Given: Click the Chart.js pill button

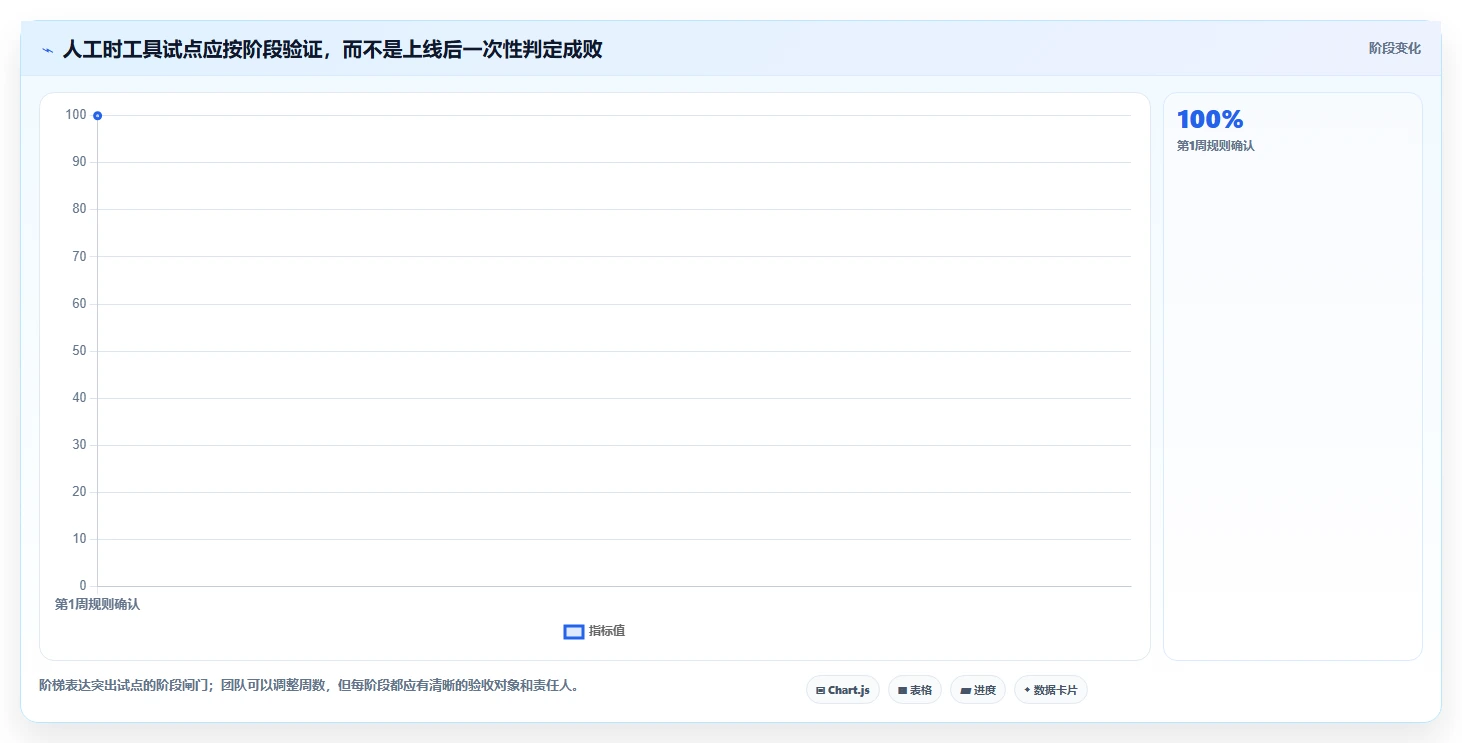Looking at the screenshot, I should [x=843, y=690].
